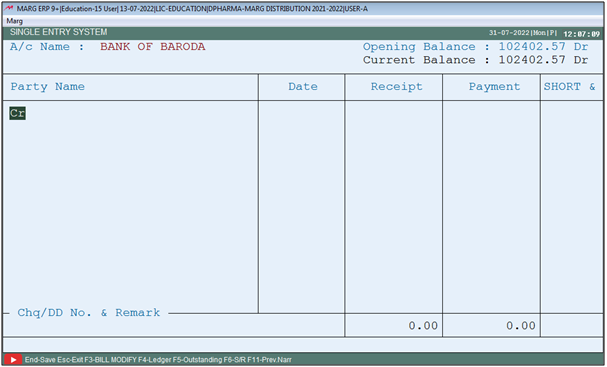Click the Payment total 0.00
Screen dimensions: 607x367
coord(521,326)
